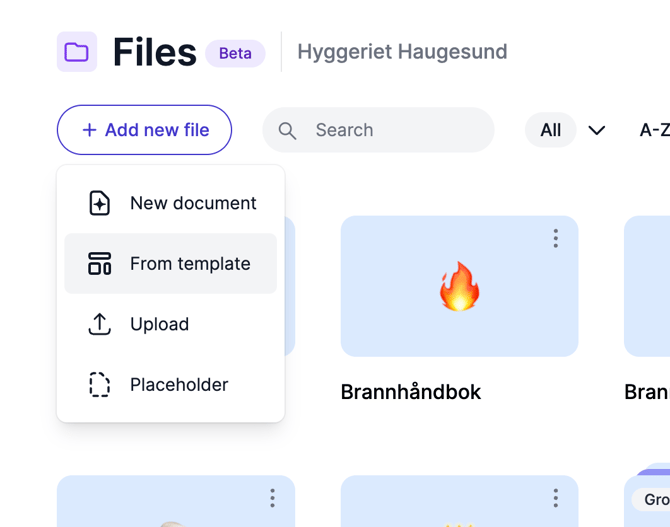Choose From template menu entry
670x527 pixels.
pyautogui.click(x=171, y=263)
